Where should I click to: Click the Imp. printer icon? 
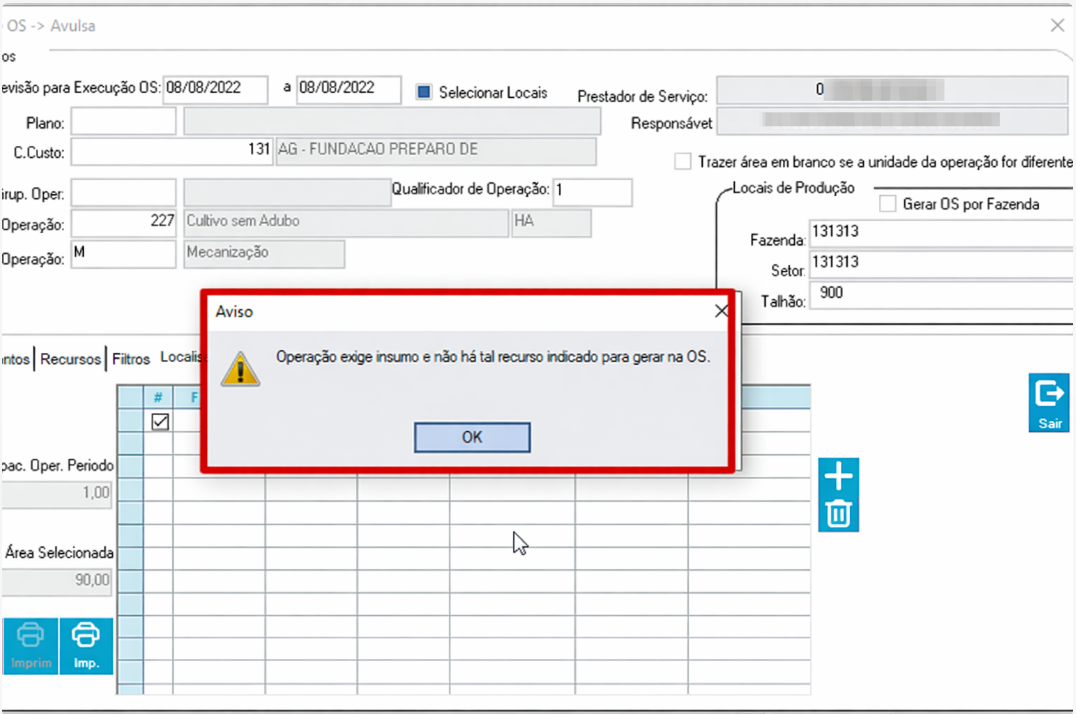click(86, 646)
